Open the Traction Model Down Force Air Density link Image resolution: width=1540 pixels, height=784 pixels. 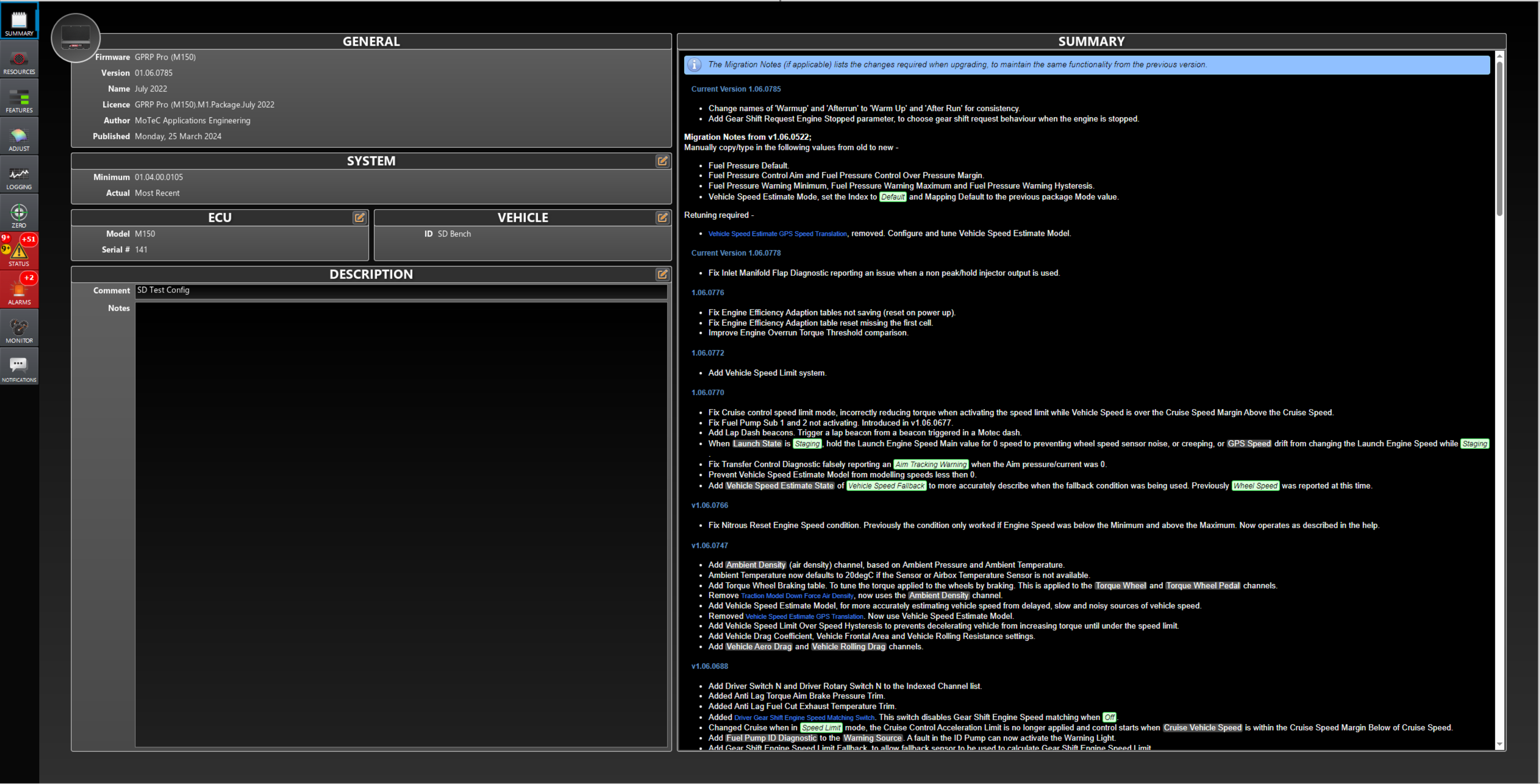tap(797, 596)
